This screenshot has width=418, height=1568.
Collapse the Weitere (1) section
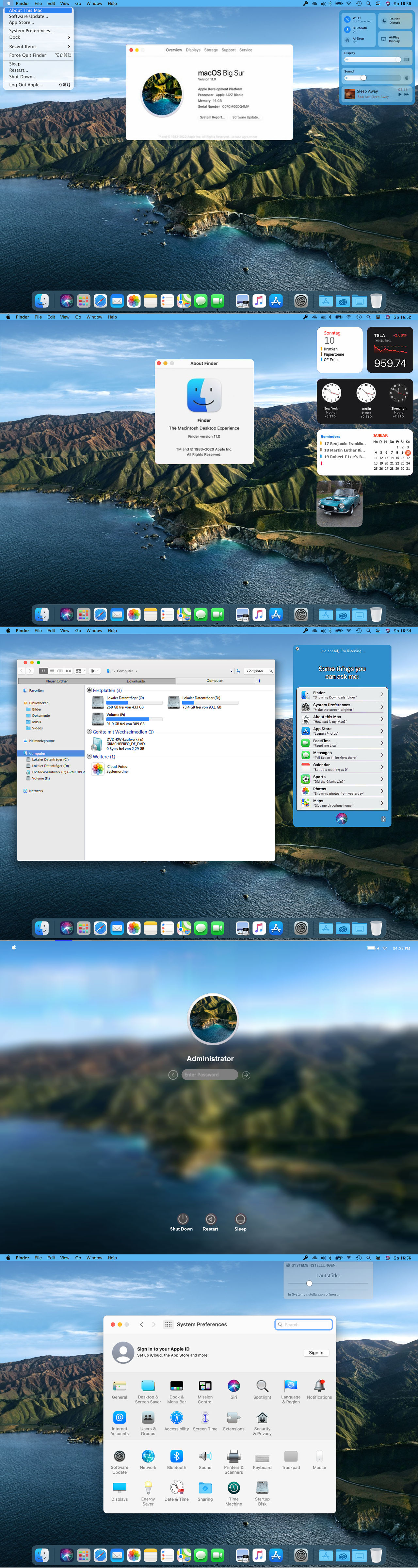point(89,757)
